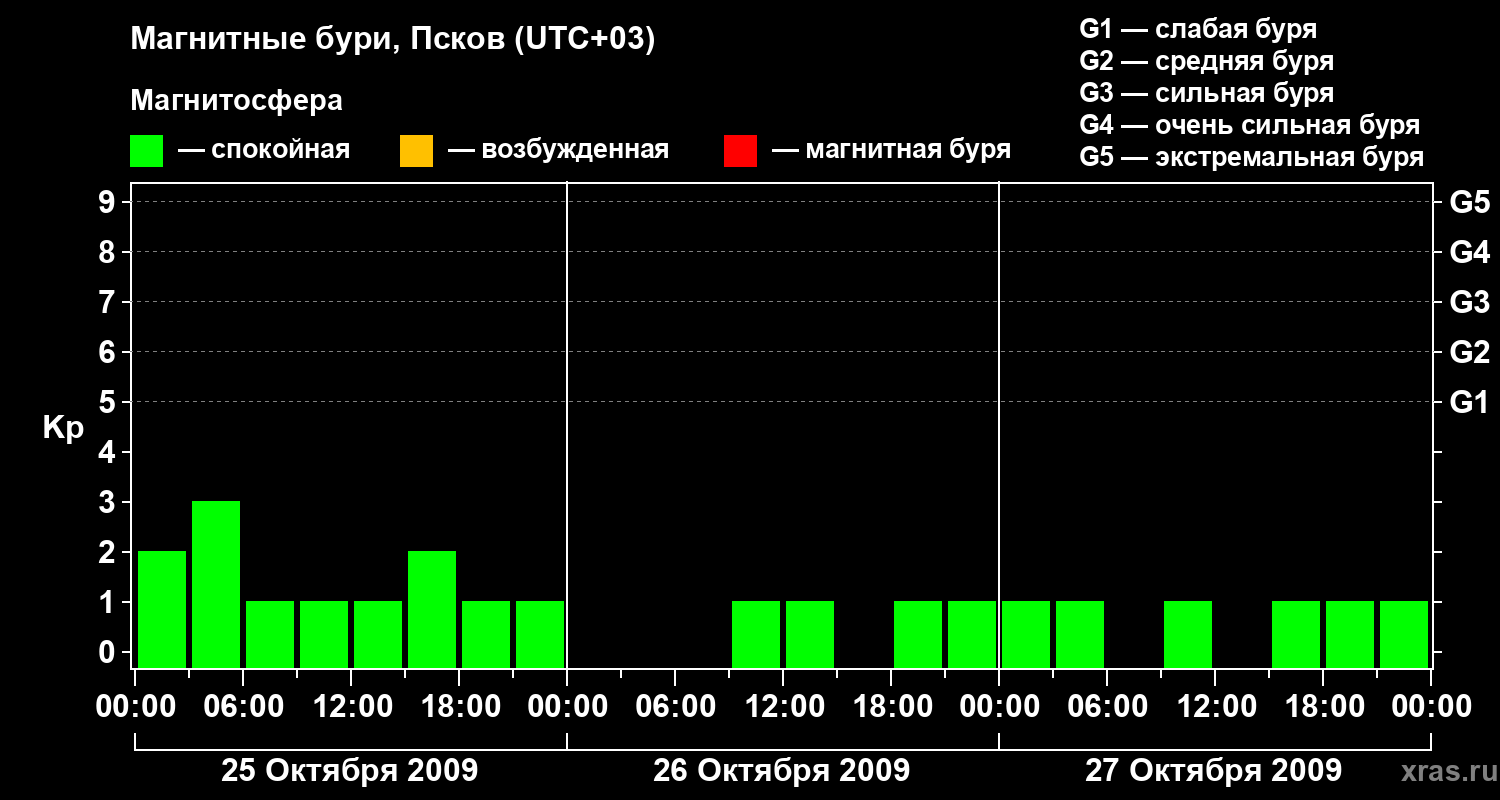The height and width of the screenshot is (800, 1500).
Task: Click the 18:00–21:00 bar on 26 October
Action: [x=918, y=634]
